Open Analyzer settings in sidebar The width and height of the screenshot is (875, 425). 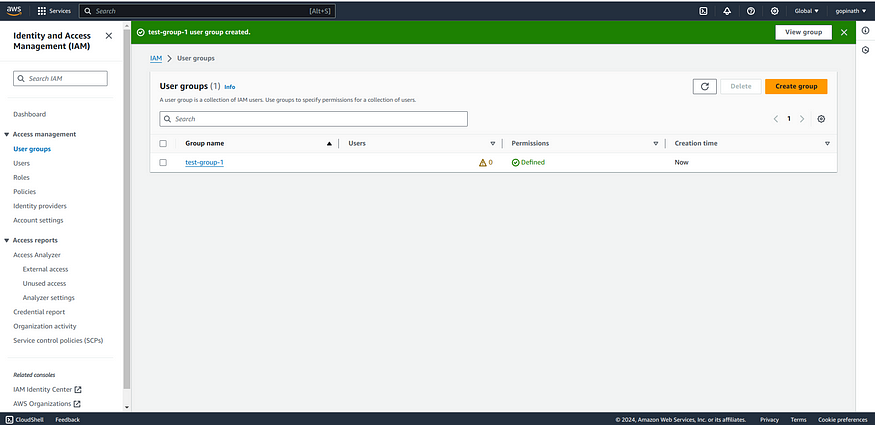[49, 298]
